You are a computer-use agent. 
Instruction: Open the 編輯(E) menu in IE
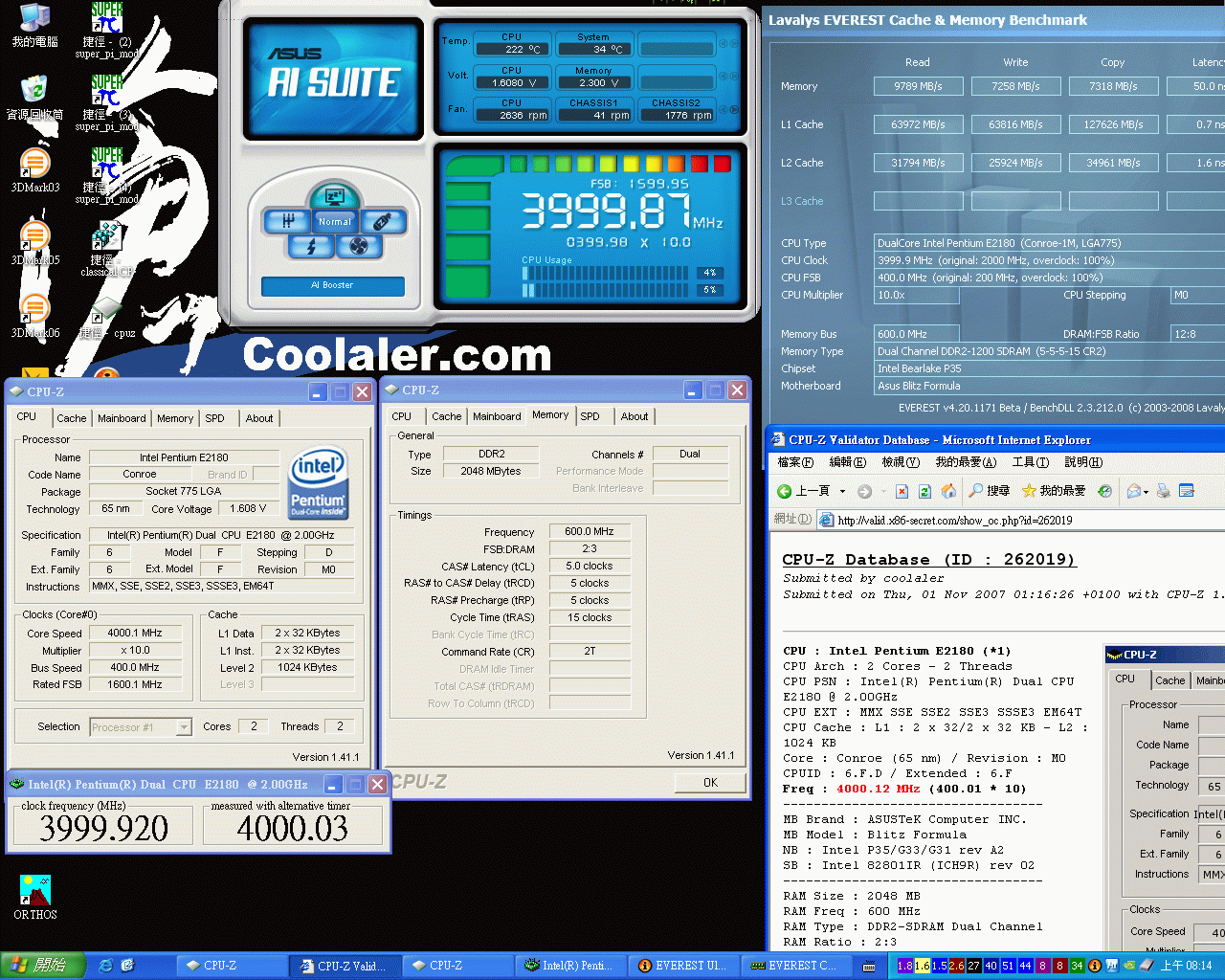point(847,462)
